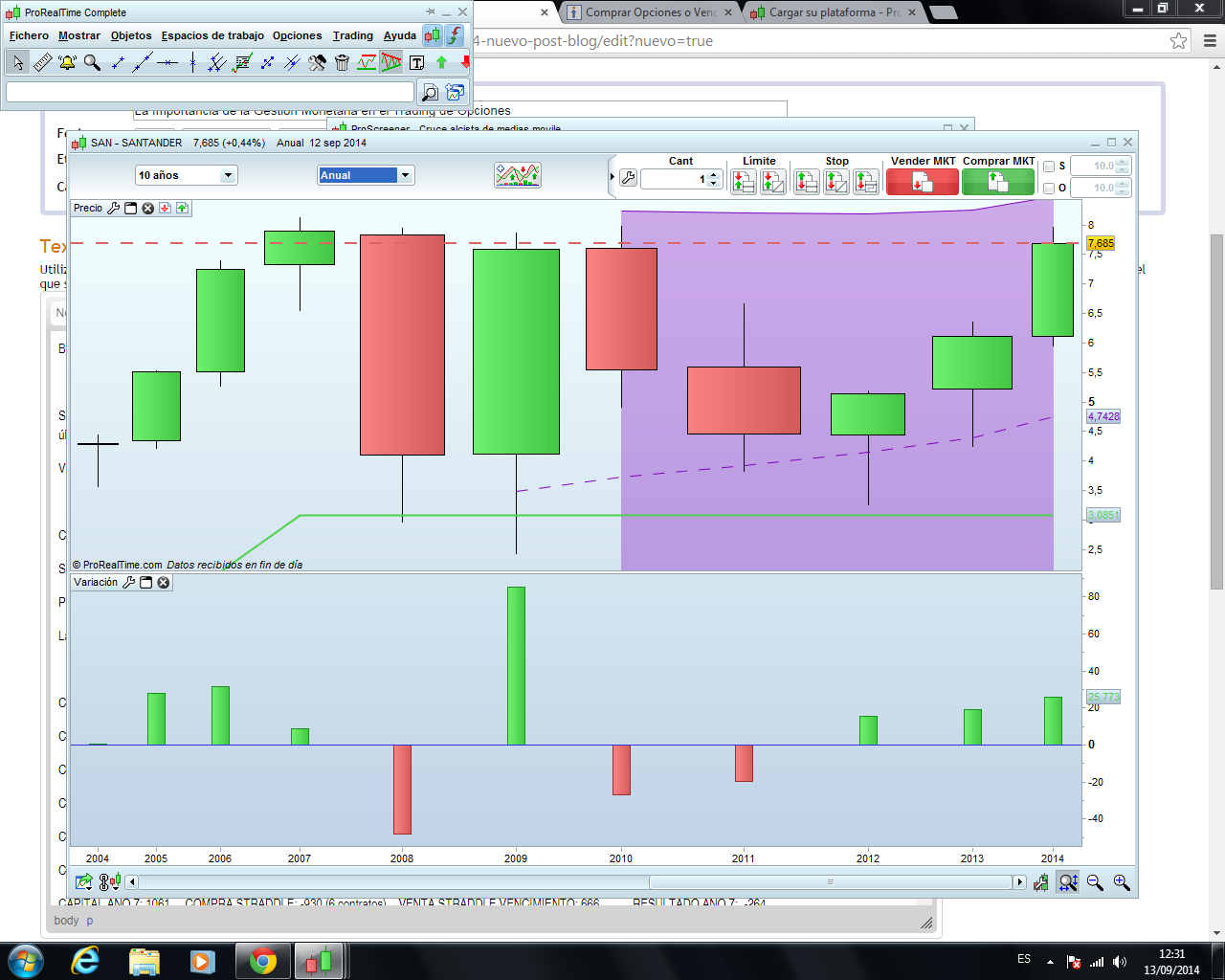The width and height of the screenshot is (1225, 980).
Task: Open the Mostrar menu
Action: click(x=79, y=35)
